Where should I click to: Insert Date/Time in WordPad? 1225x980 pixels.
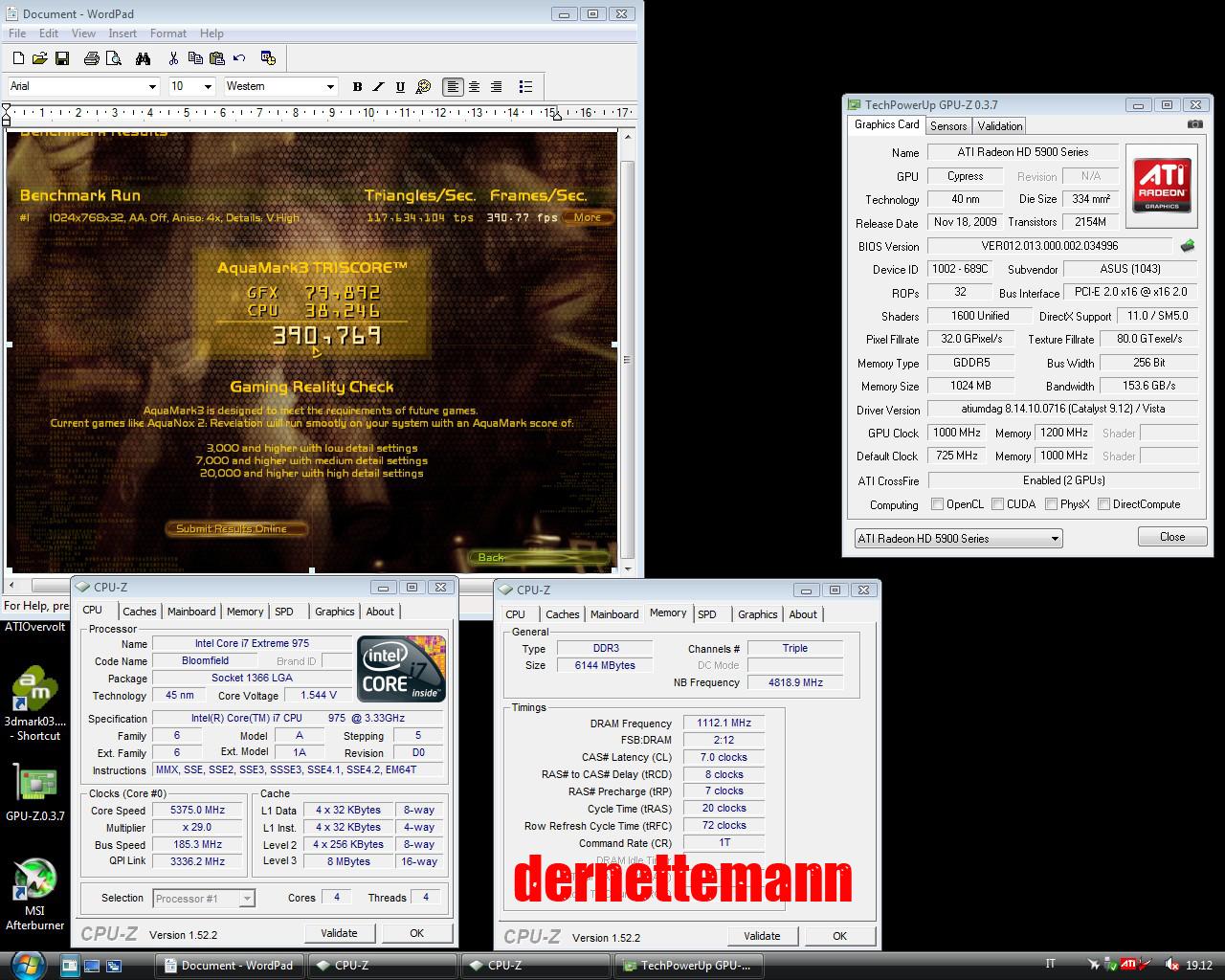pyautogui.click(x=268, y=58)
